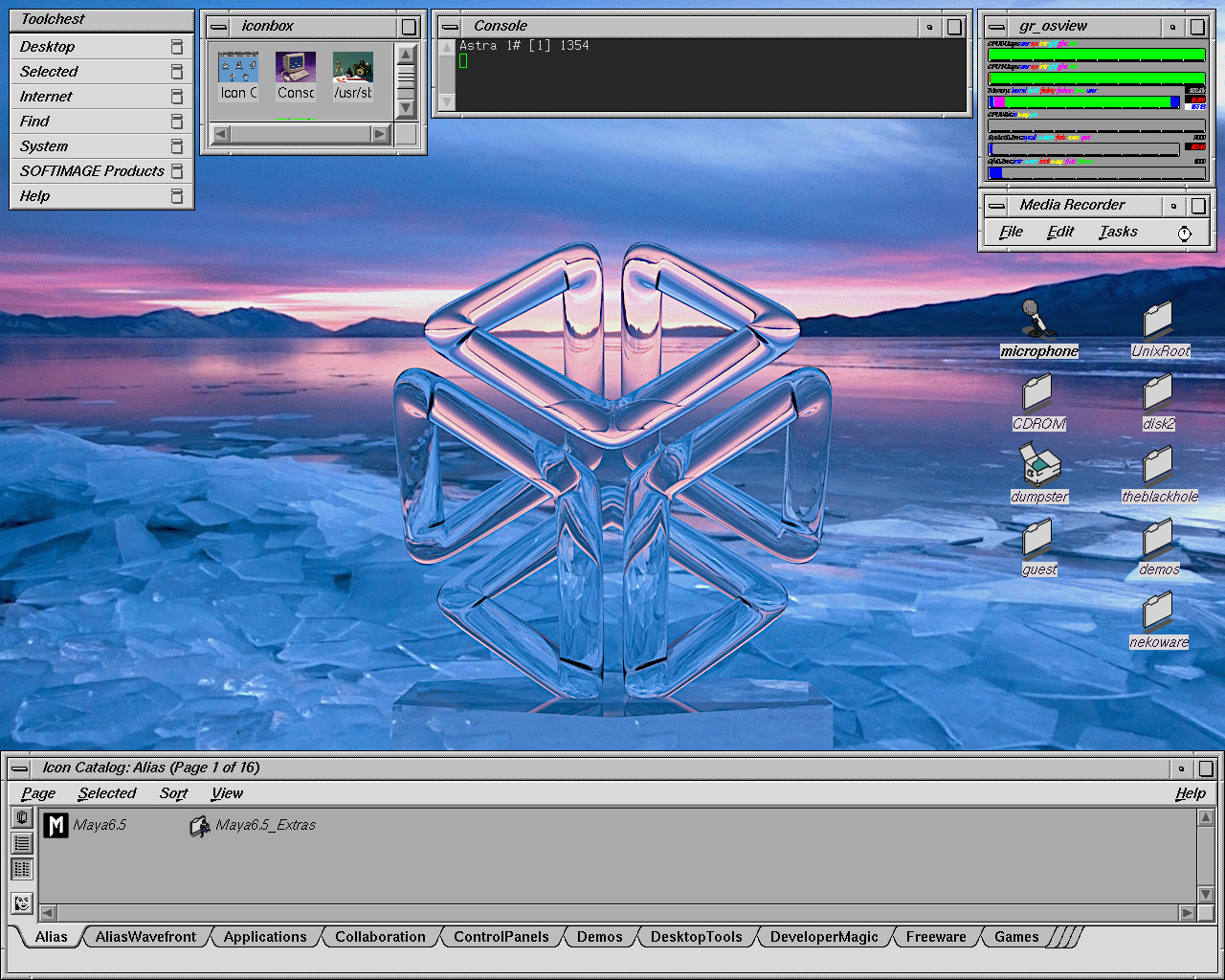This screenshot has width=1225, height=980.
Task: Click the iconbox horizontal scrollbar track
Action: point(301,134)
